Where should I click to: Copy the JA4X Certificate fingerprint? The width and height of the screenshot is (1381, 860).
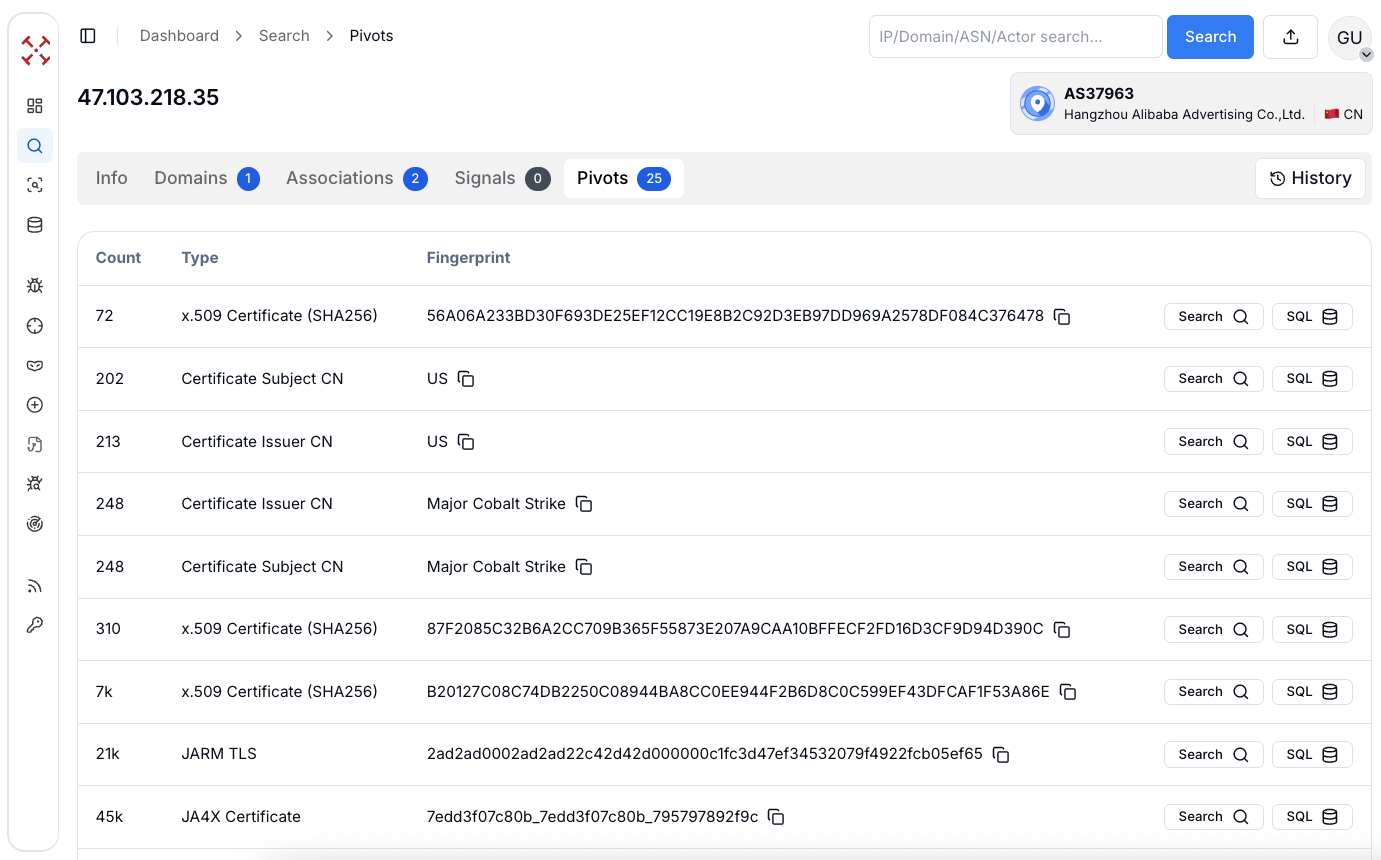pos(776,817)
